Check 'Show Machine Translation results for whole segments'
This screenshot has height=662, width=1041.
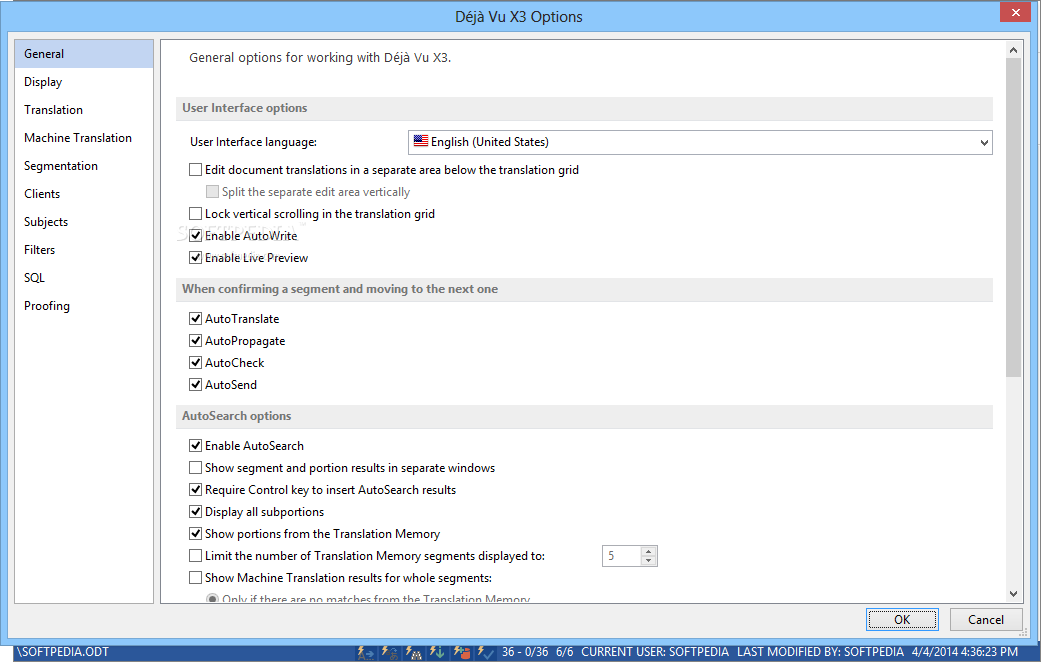click(x=195, y=578)
